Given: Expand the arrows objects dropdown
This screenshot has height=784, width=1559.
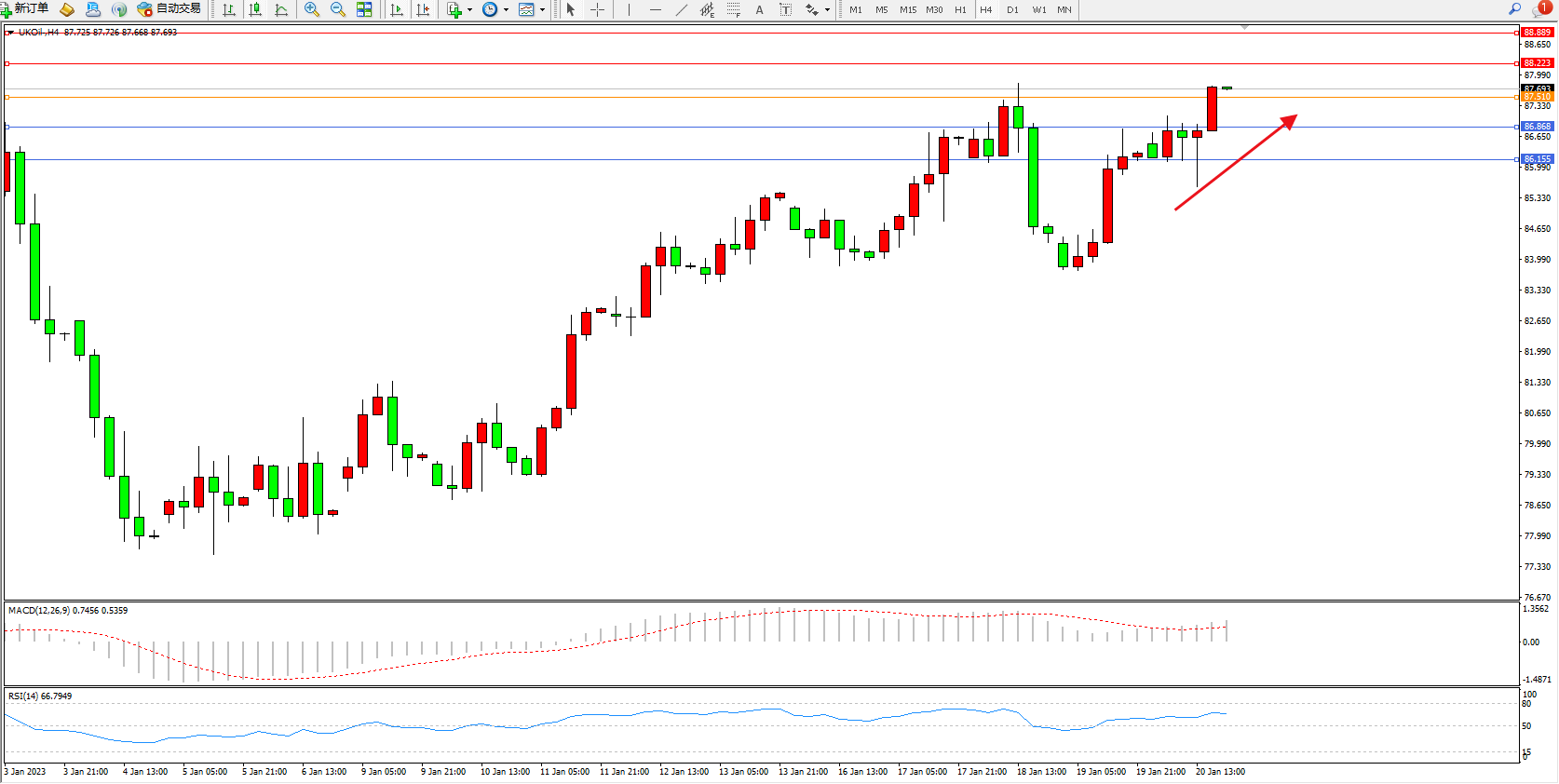Looking at the screenshot, I should 827,9.
